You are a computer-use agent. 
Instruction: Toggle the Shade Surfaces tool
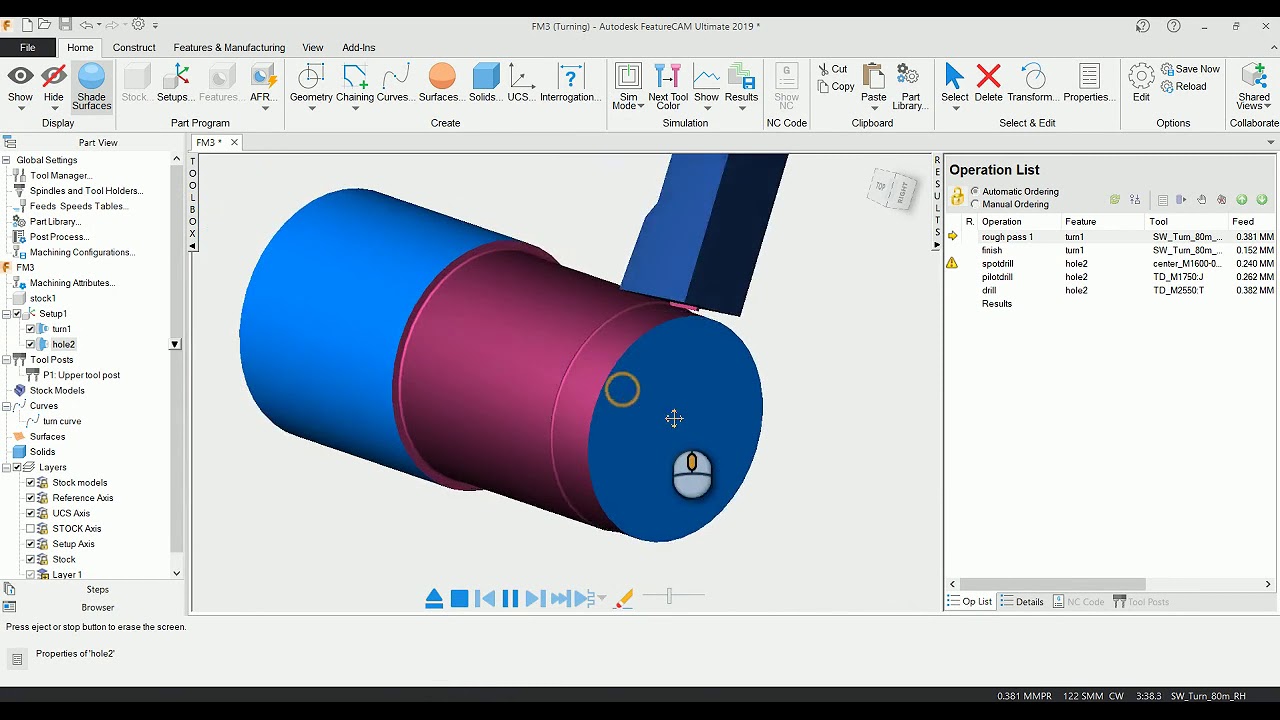click(x=91, y=86)
